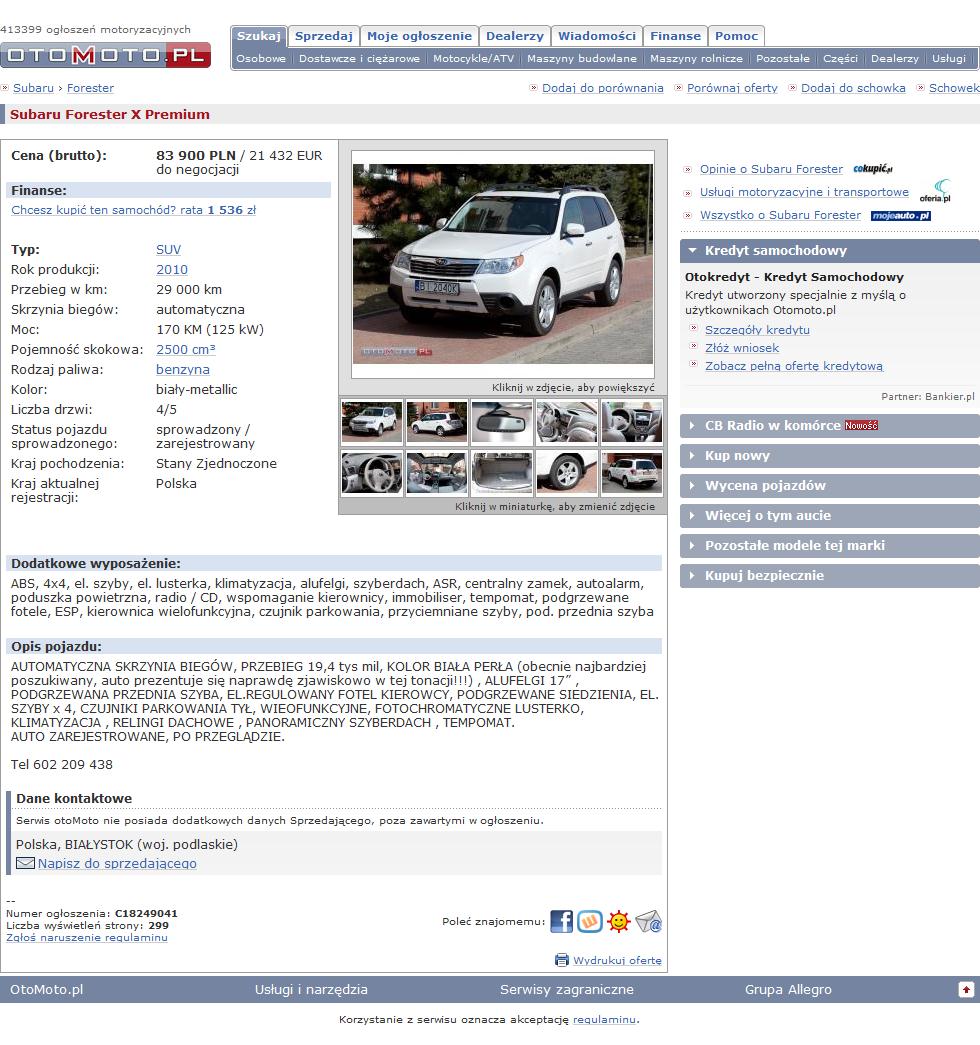The image size is (980, 1045).
Task: Select the first front-view car thumbnail
Action: pos(372,423)
